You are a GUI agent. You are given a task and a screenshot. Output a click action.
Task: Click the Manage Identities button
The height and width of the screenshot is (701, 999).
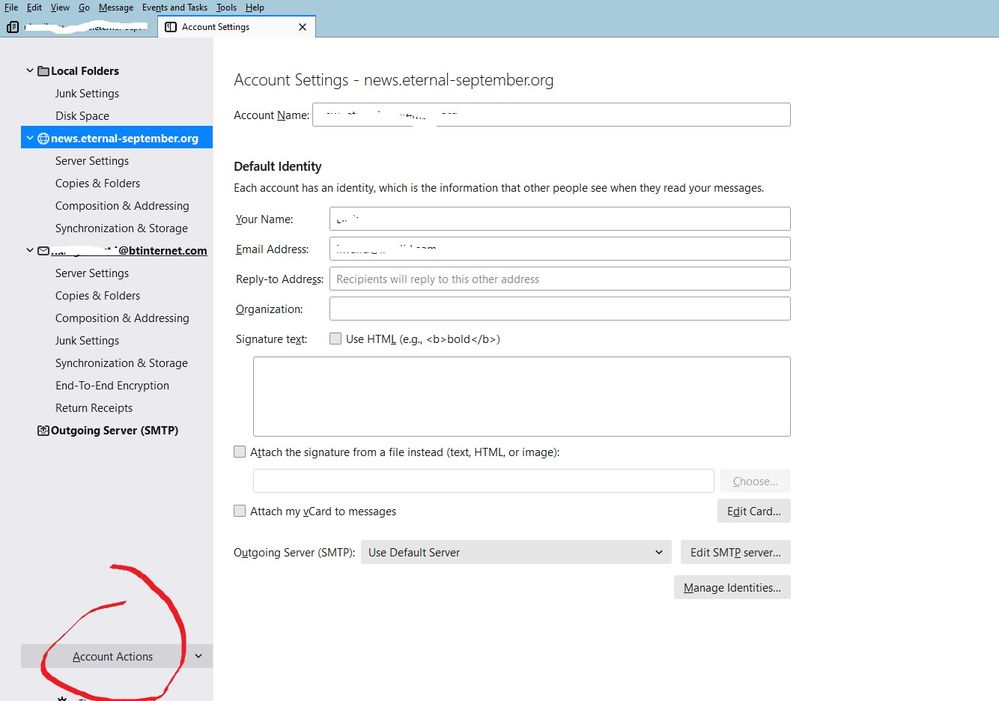coord(732,588)
